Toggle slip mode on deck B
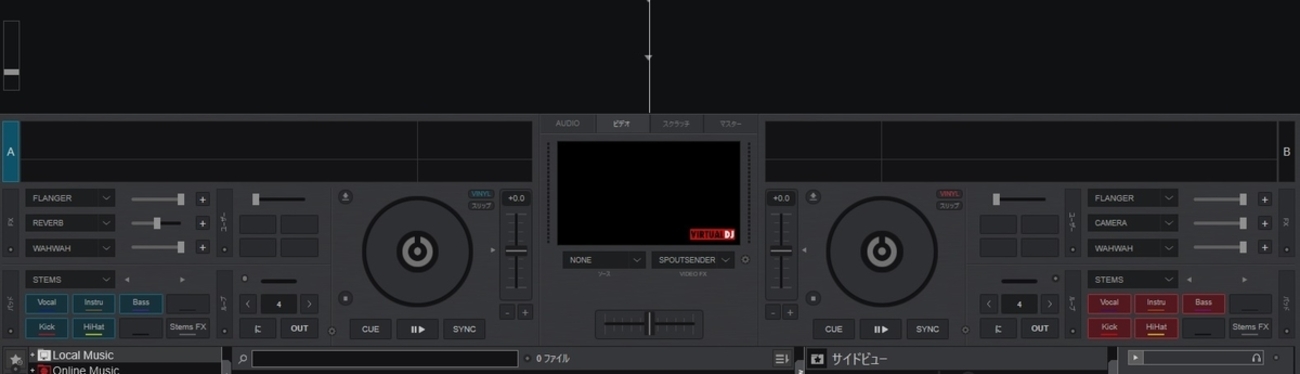Viewport: 1300px width, 374px height. tap(949, 205)
